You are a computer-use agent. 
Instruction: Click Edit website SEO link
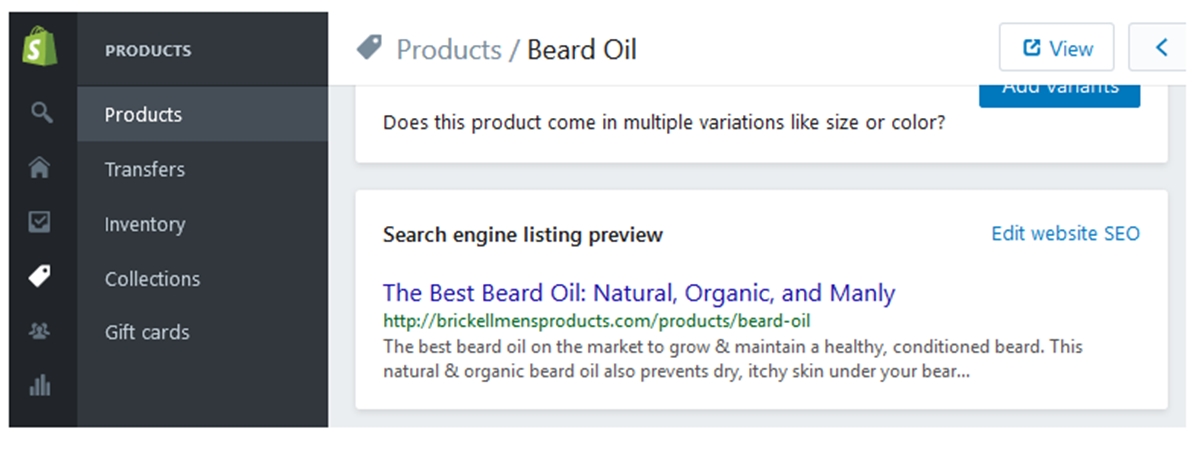(x=1065, y=233)
